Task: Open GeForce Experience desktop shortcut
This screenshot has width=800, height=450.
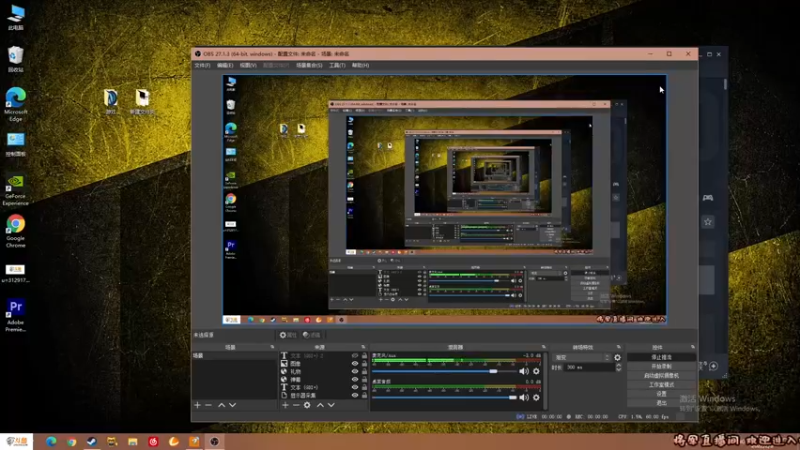Action: [x=16, y=190]
